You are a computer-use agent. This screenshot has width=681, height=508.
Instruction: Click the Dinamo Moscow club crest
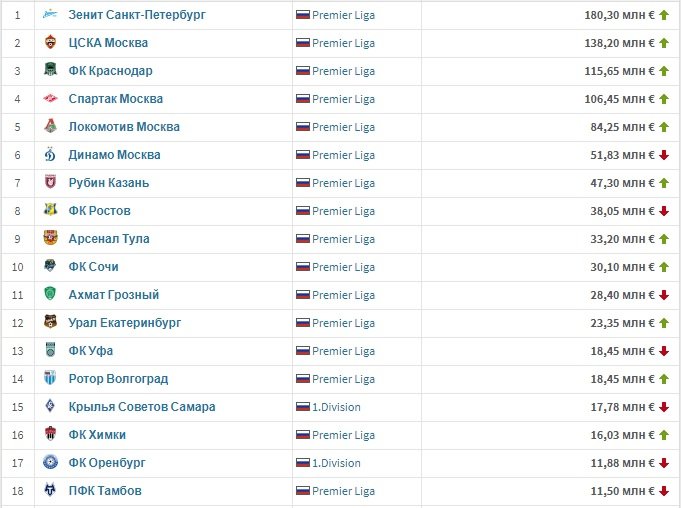(50, 155)
